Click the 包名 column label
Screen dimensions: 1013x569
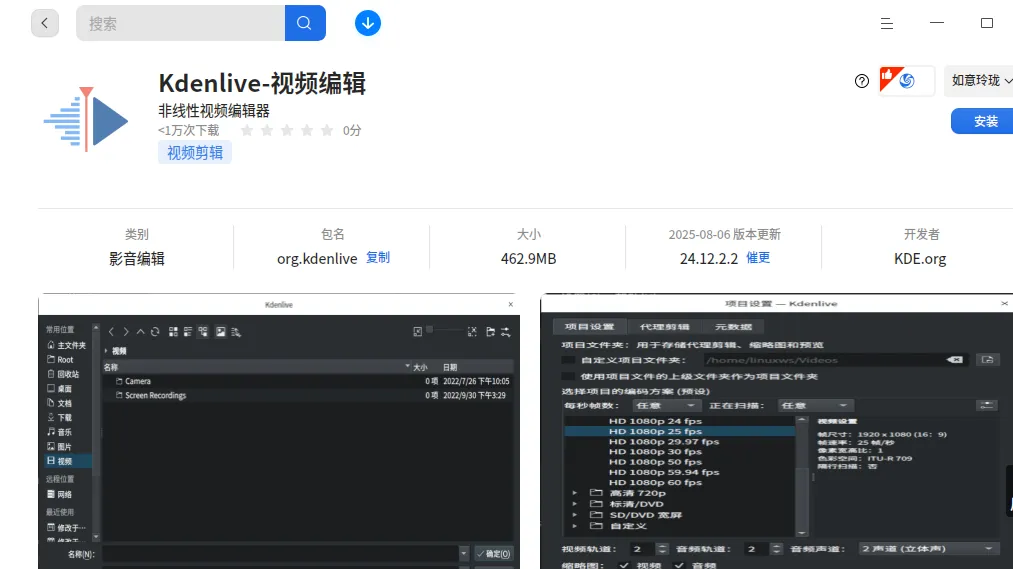pyautogui.click(x=333, y=234)
